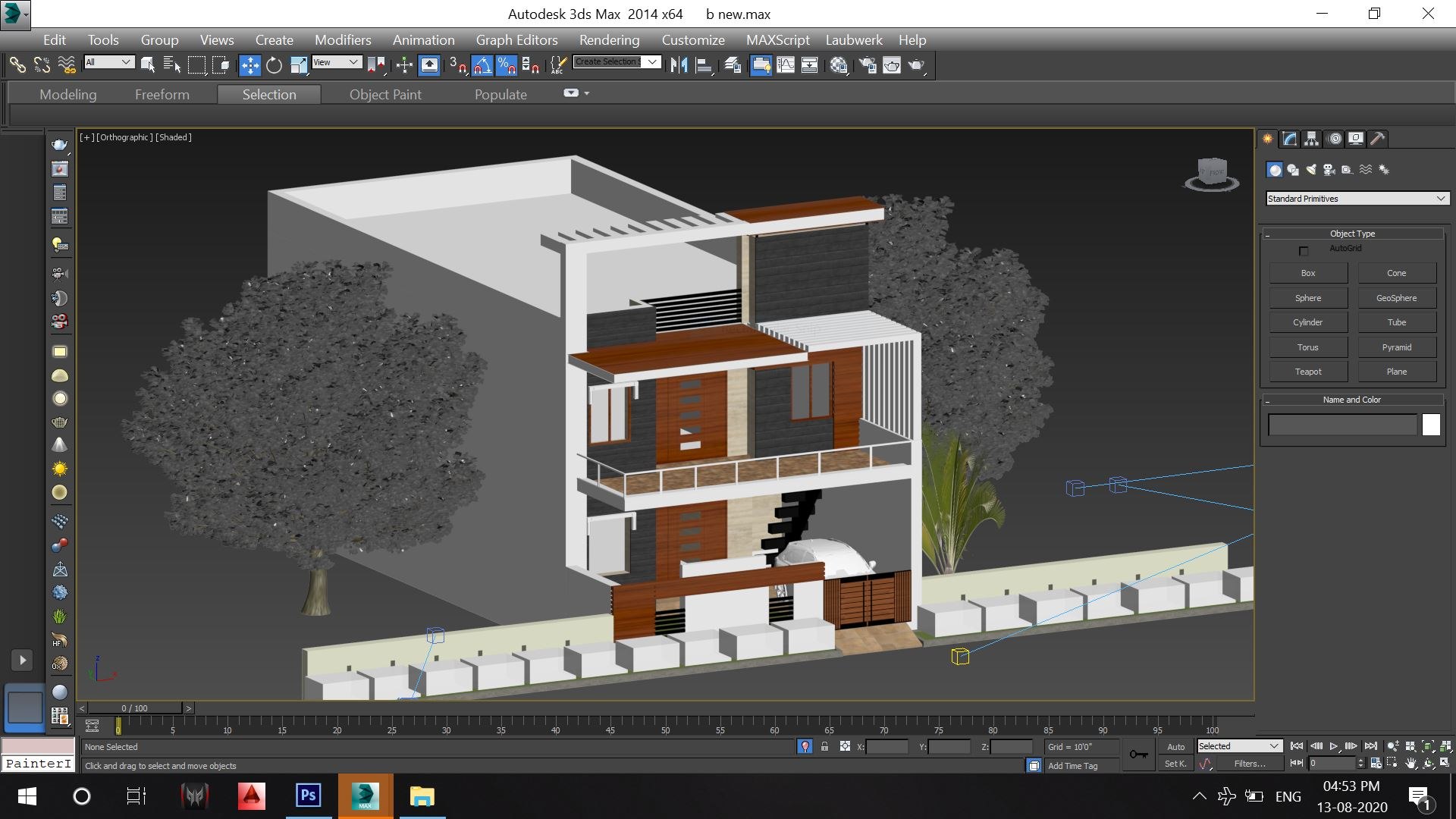Expand the ribbon minimize options arrow
1456x819 pixels.
click(x=587, y=93)
